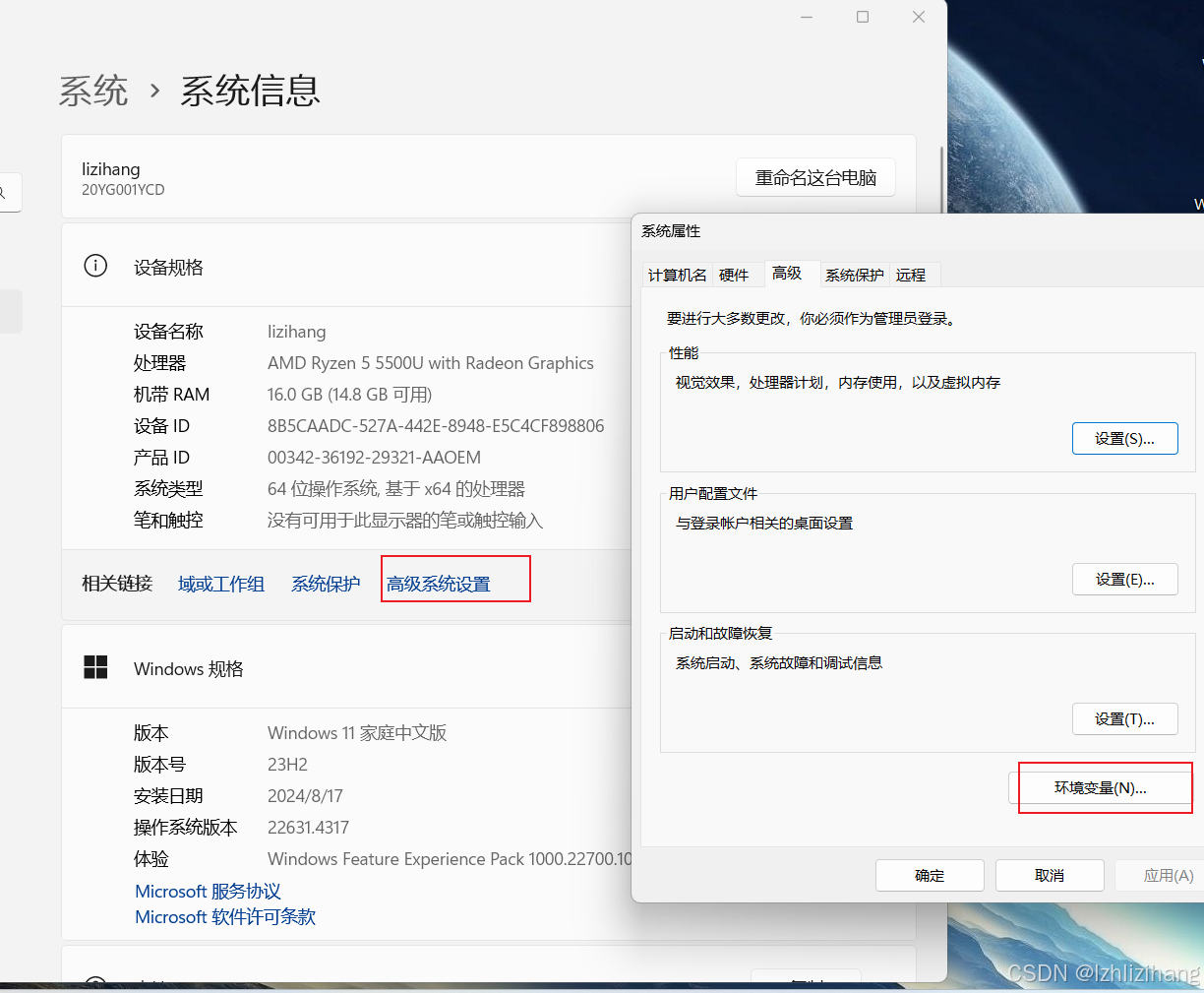Viewport: 1204px width, 993px height.
Task: Open the Microsoft 软件许可条款 link
Action: (225, 916)
